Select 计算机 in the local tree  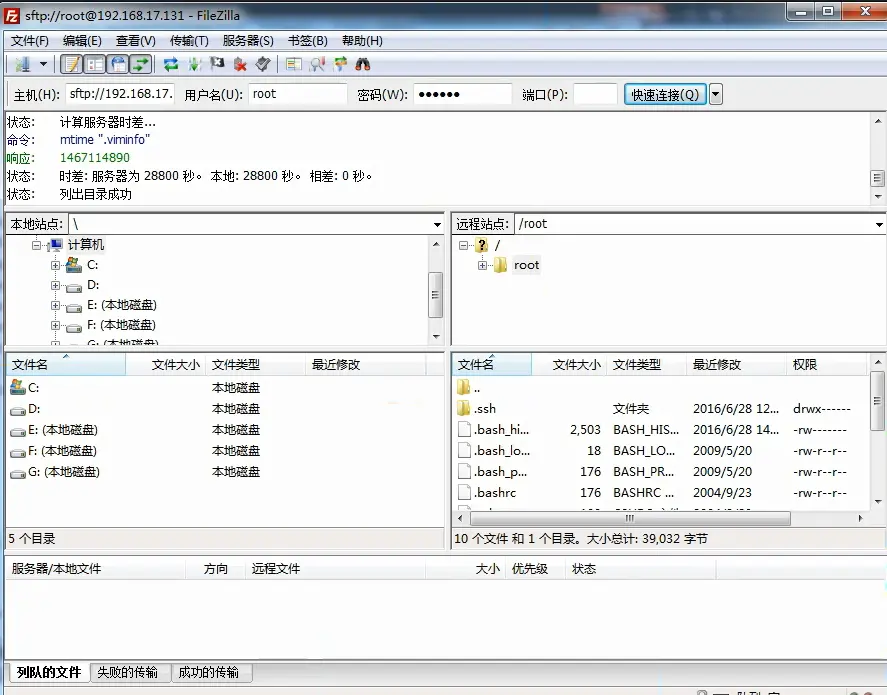point(85,245)
